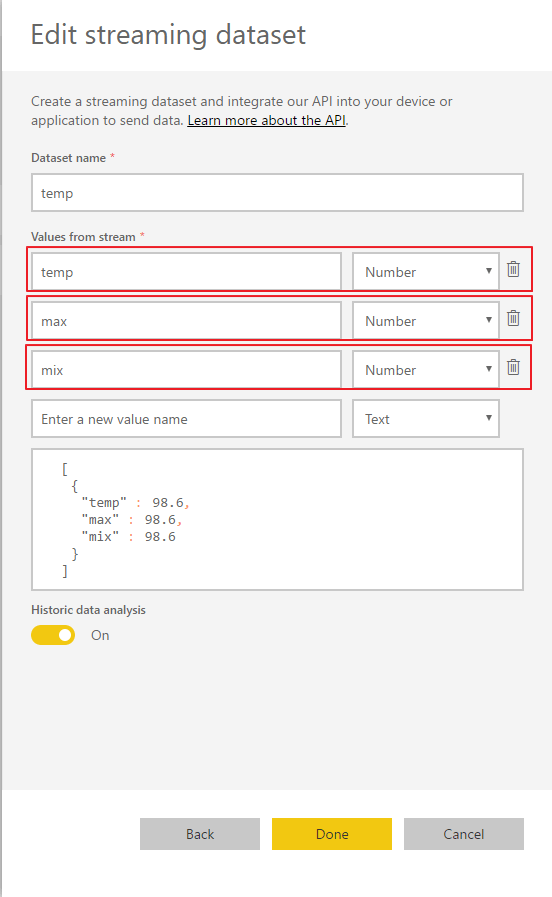Delete the max stream value row

tap(513, 318)
